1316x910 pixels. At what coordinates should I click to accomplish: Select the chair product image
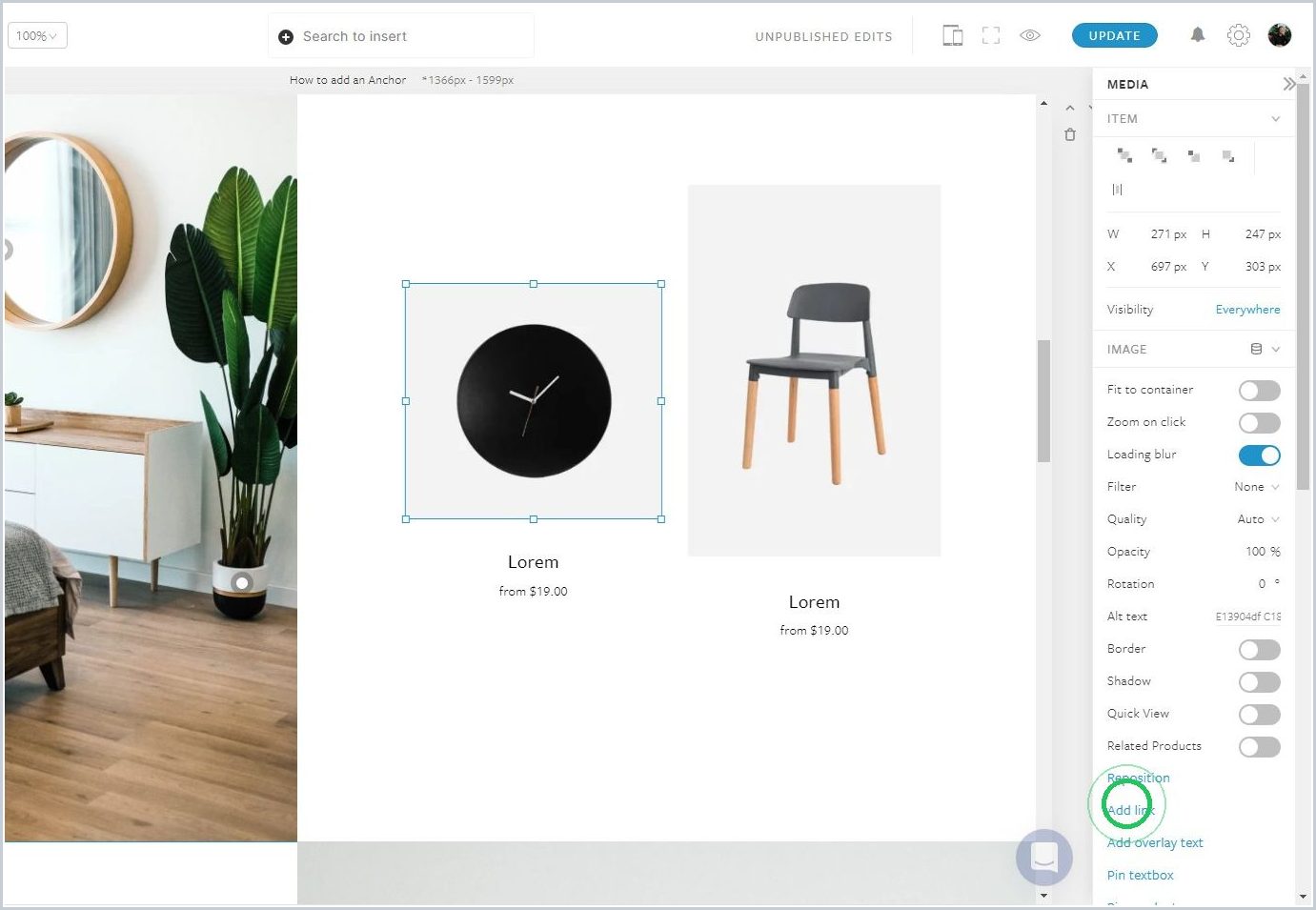pos(814,370)
